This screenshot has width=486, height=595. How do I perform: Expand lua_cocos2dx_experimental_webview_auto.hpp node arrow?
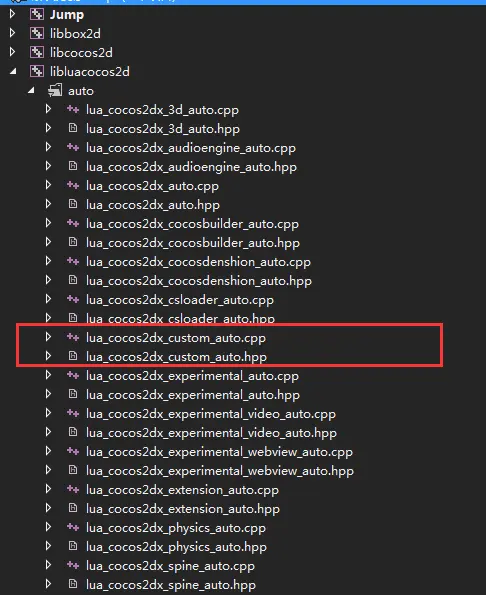point(48,470)
